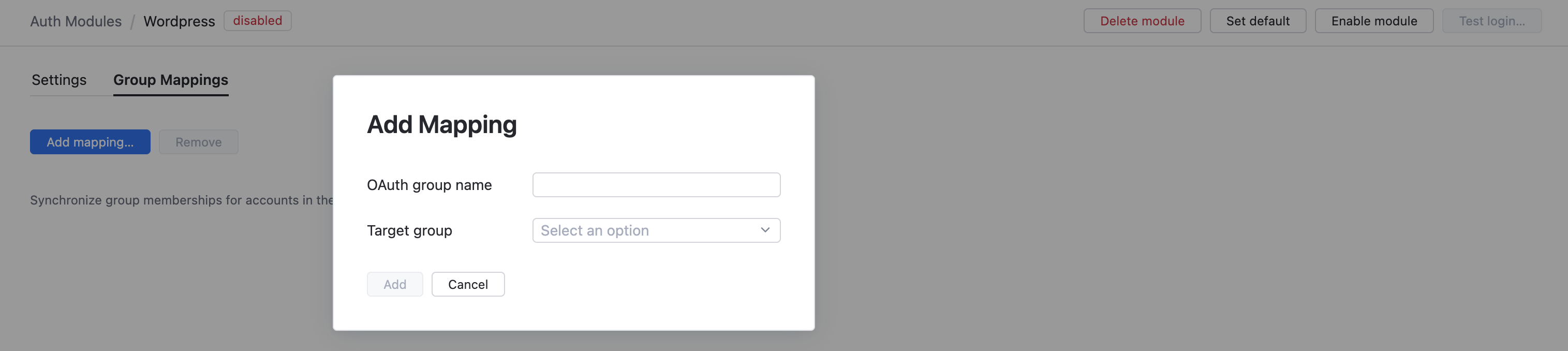Select the Wordpress breadcrumb item
This screenshot has height=351, width=1568.
(179, 21)
